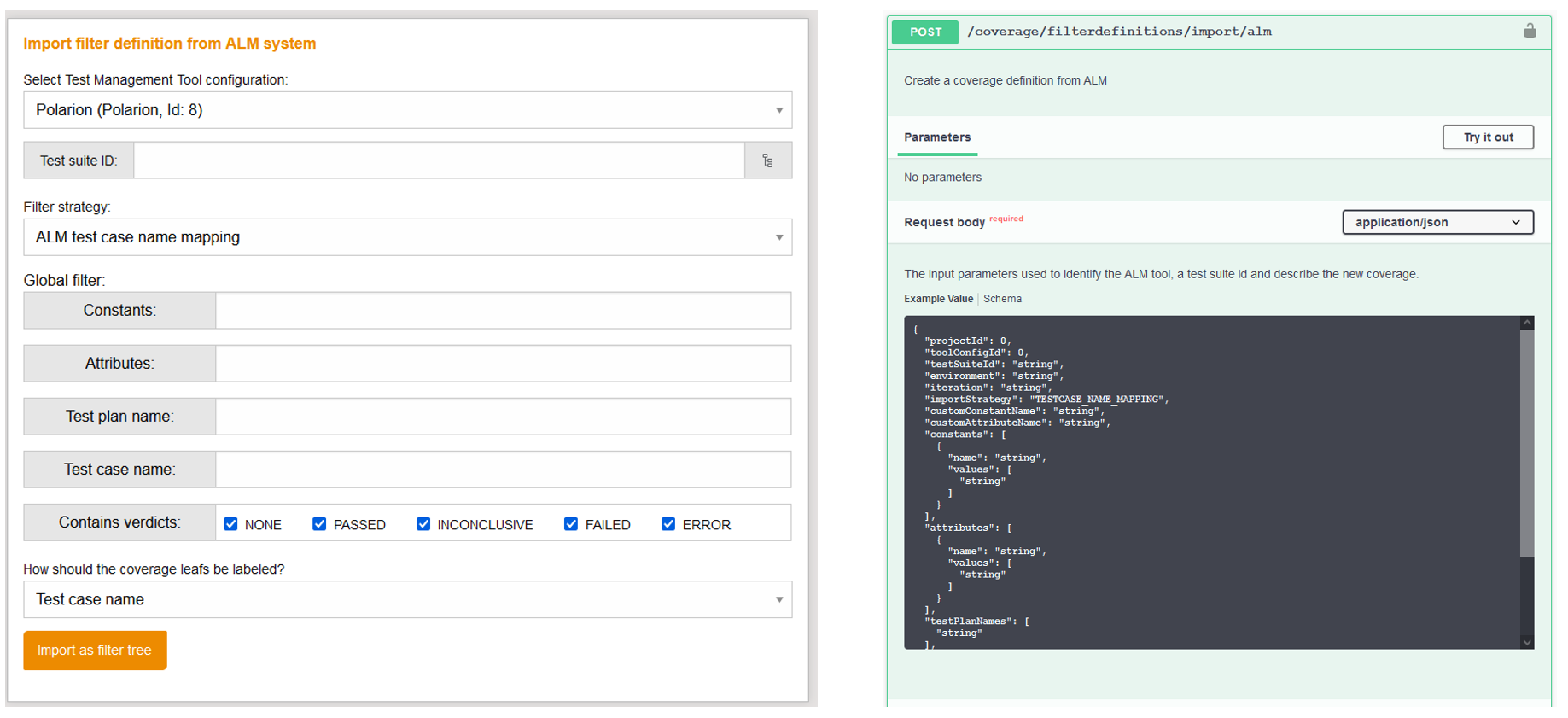The height and width of the screenshot is (718, 1568).
Task: Click the test suite tree browse icon
Action: pyautogui.click(x=767, y=161)
